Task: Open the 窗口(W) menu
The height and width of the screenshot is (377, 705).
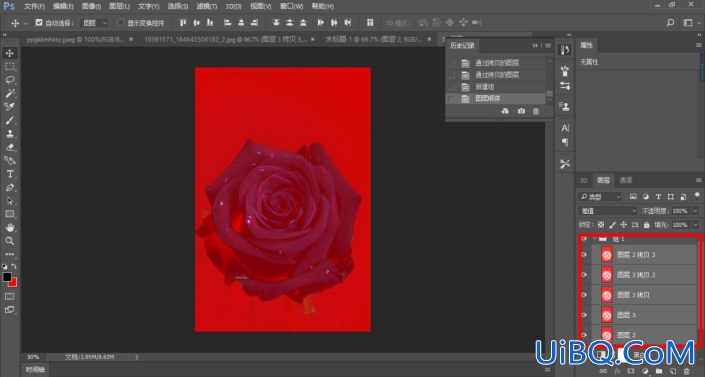Action: coord(291,6)
